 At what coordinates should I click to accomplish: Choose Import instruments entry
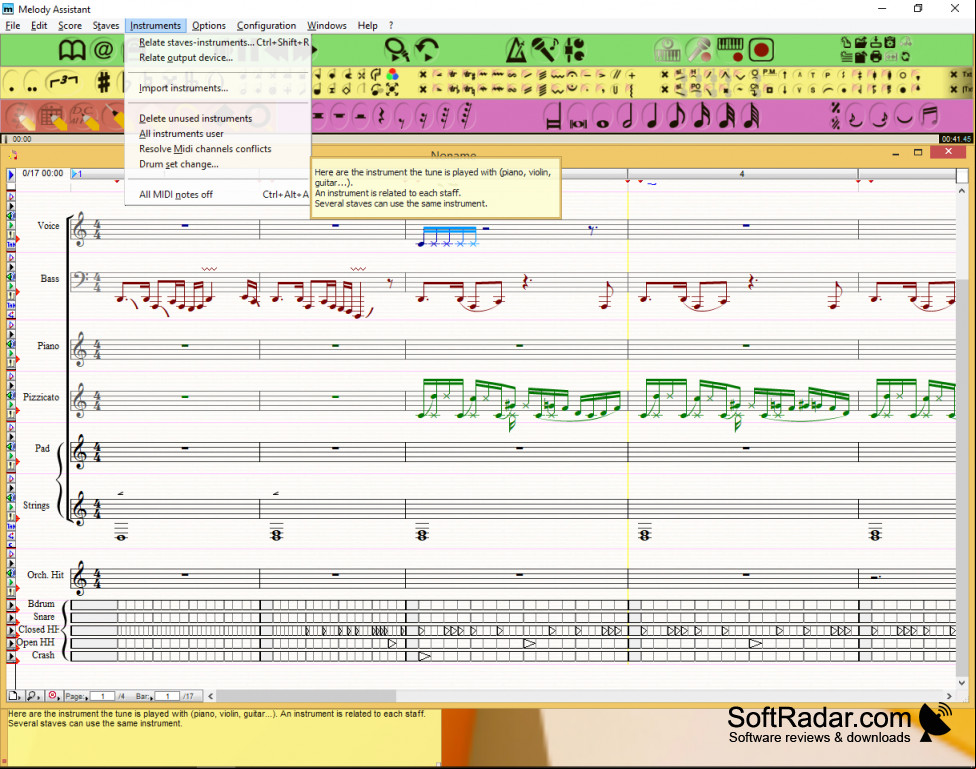(x=218, y=88)
